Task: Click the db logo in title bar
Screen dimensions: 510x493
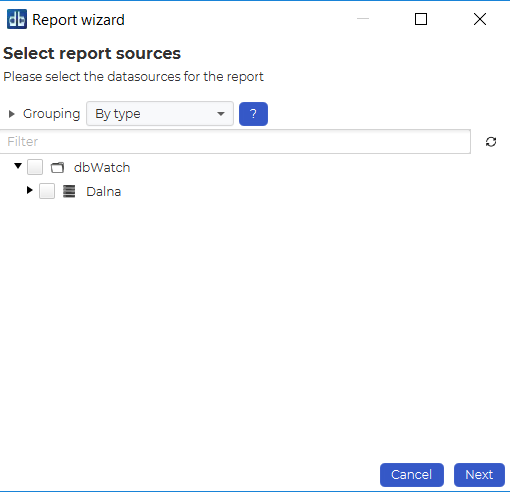Action: [x=17, y=19]
